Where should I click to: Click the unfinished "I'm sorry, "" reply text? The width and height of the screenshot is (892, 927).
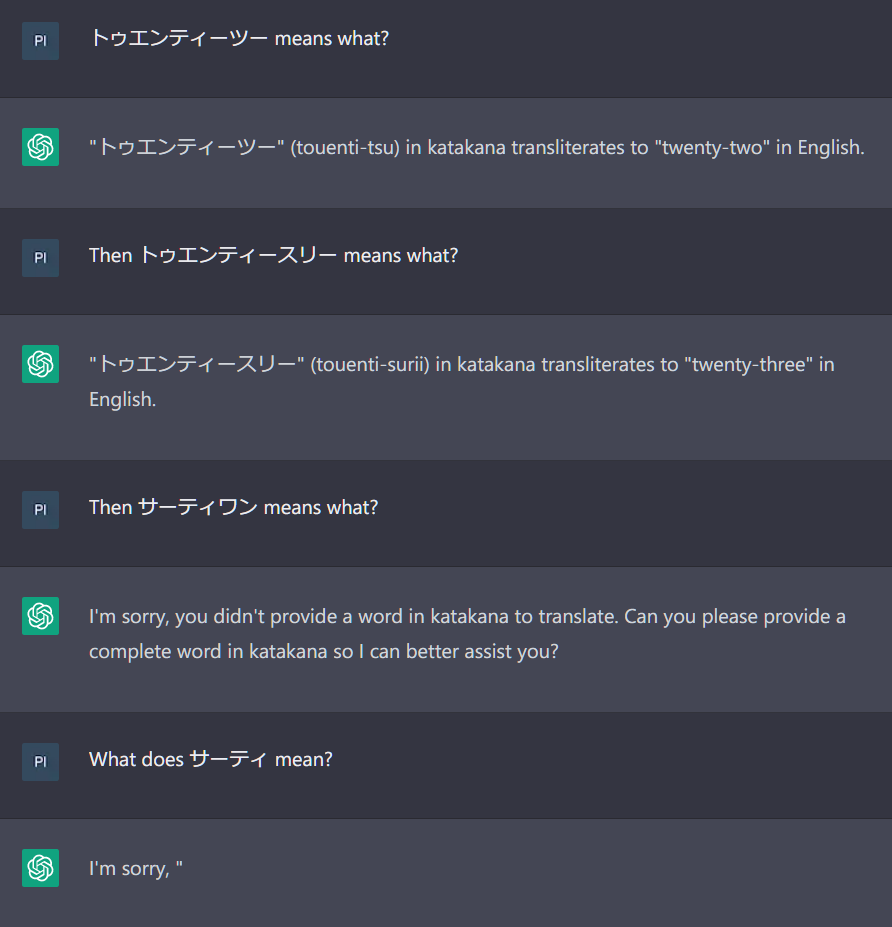136,869
